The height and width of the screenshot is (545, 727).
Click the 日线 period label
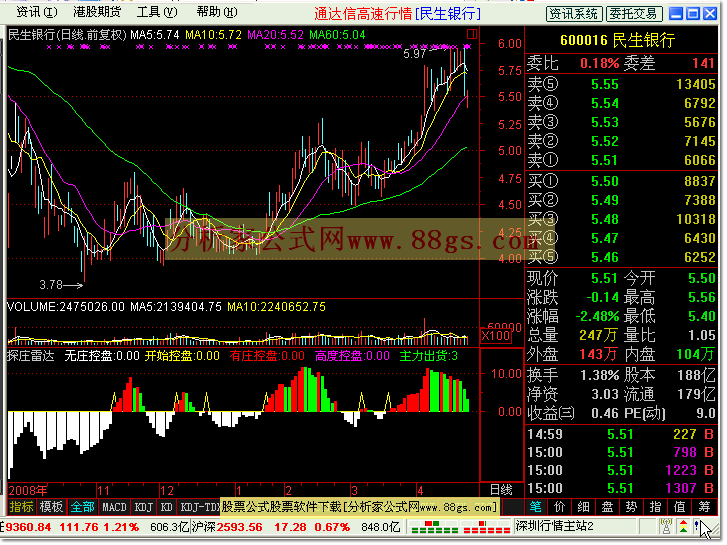(x=501, y=490)
